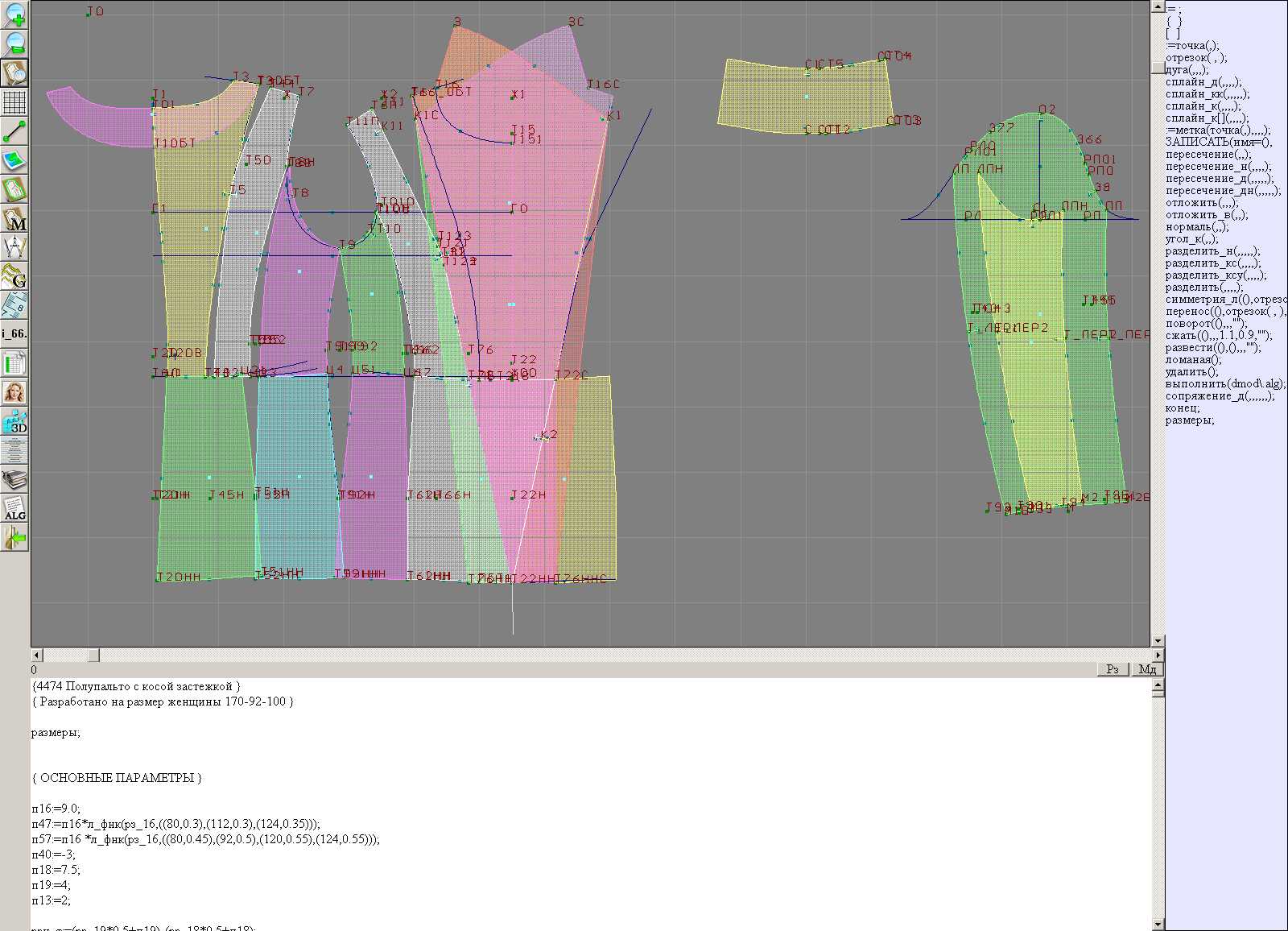The width and height of the screenshot is (1288, 931).
Task: Click the п16:=9.0; line in editor
Action: [x=56, y=809]
